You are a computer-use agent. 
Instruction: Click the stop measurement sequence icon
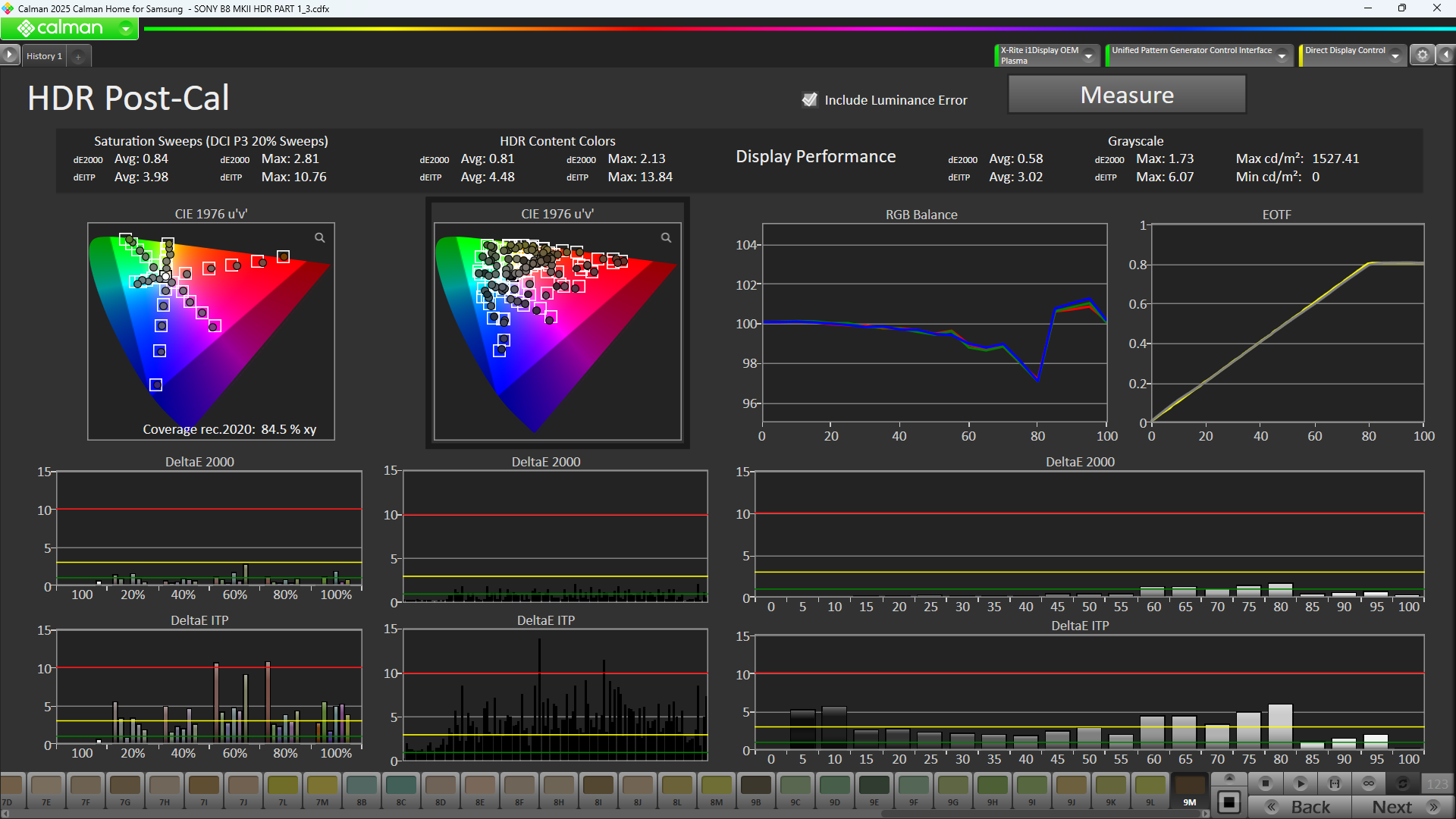pyautogui.click(x=1265, y=783)
